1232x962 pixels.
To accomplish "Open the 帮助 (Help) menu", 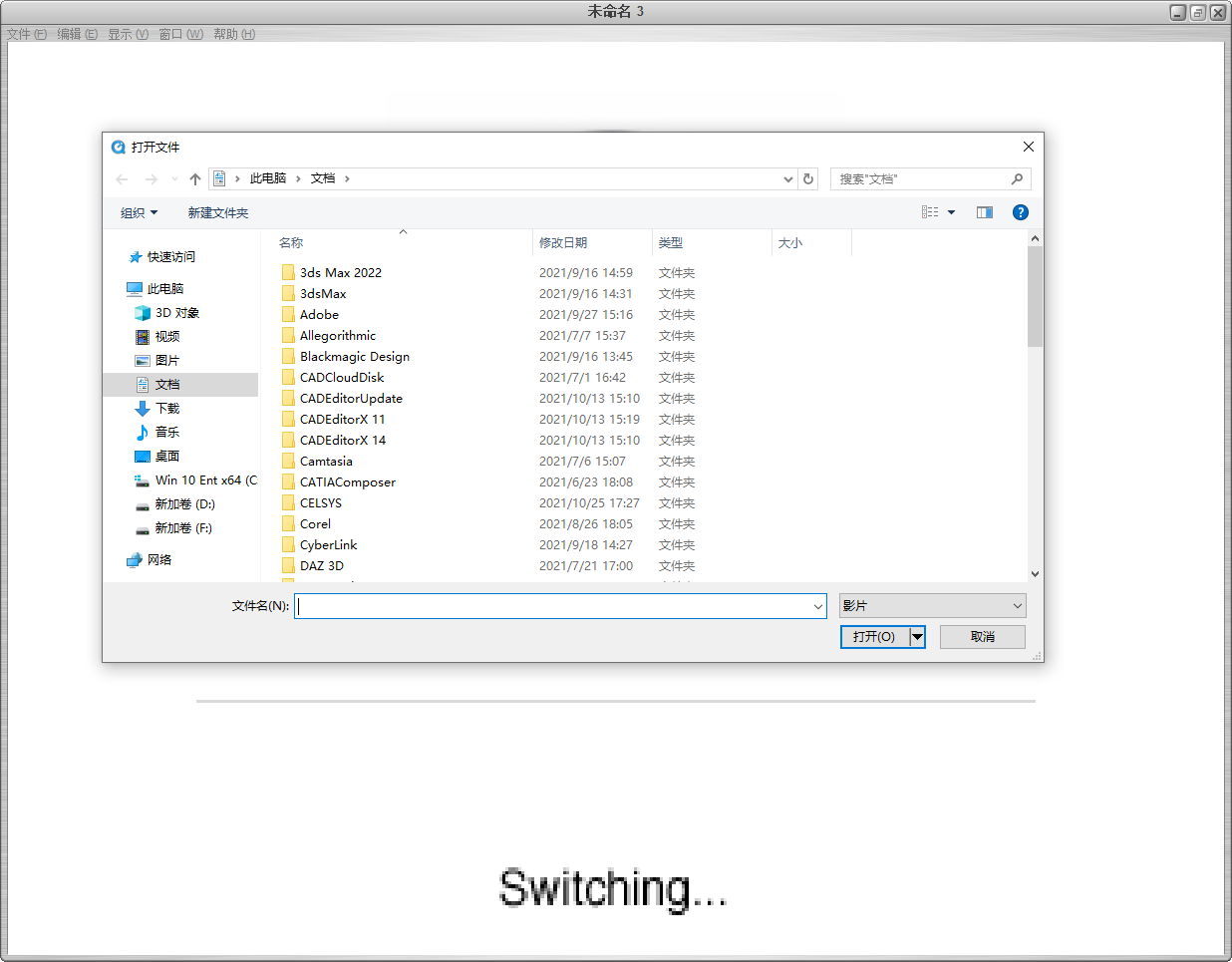I will click(x=234, y=34).
